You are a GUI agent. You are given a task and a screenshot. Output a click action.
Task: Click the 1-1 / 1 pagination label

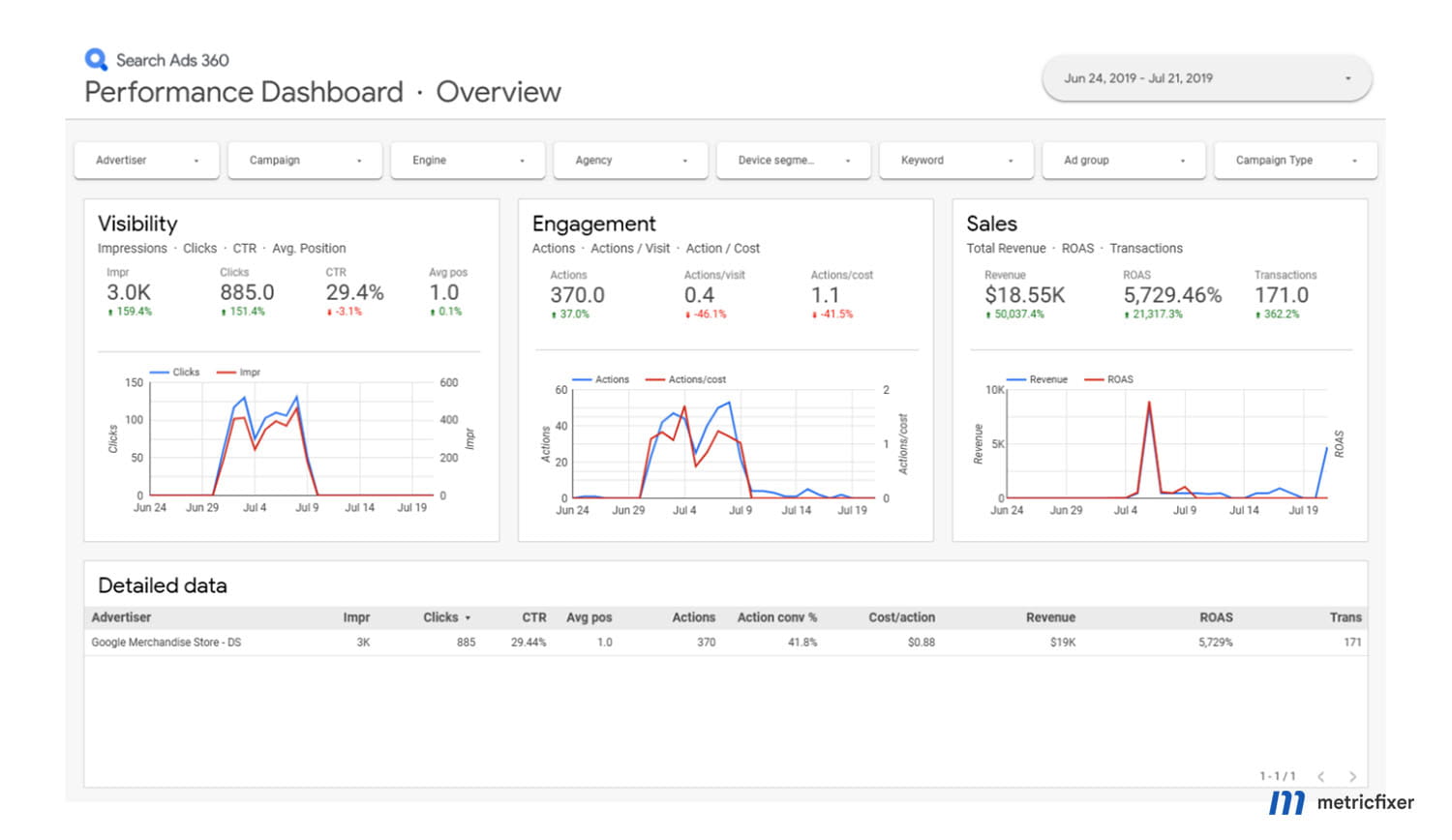pos(1278,776)
